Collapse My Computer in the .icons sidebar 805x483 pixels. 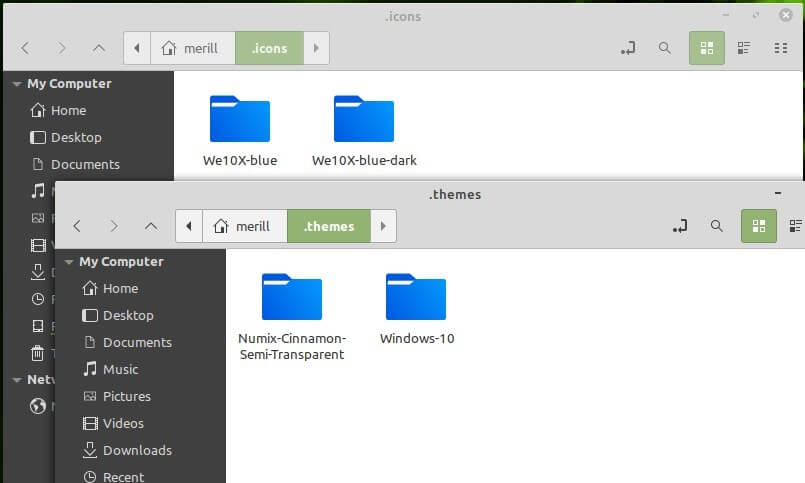[15, 84]
